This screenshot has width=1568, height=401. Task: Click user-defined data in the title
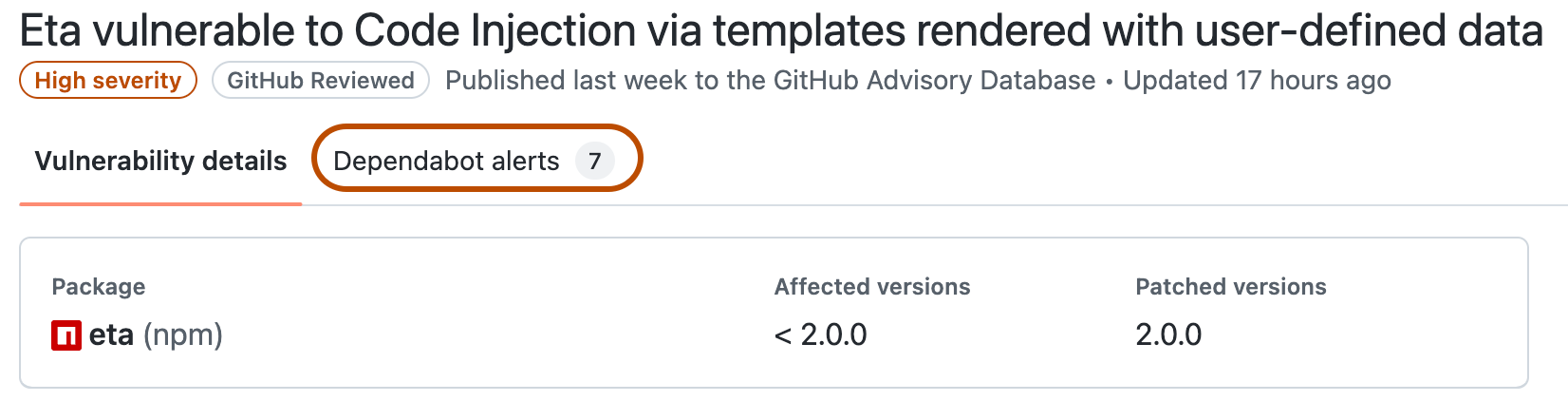tap(1369, 31)
